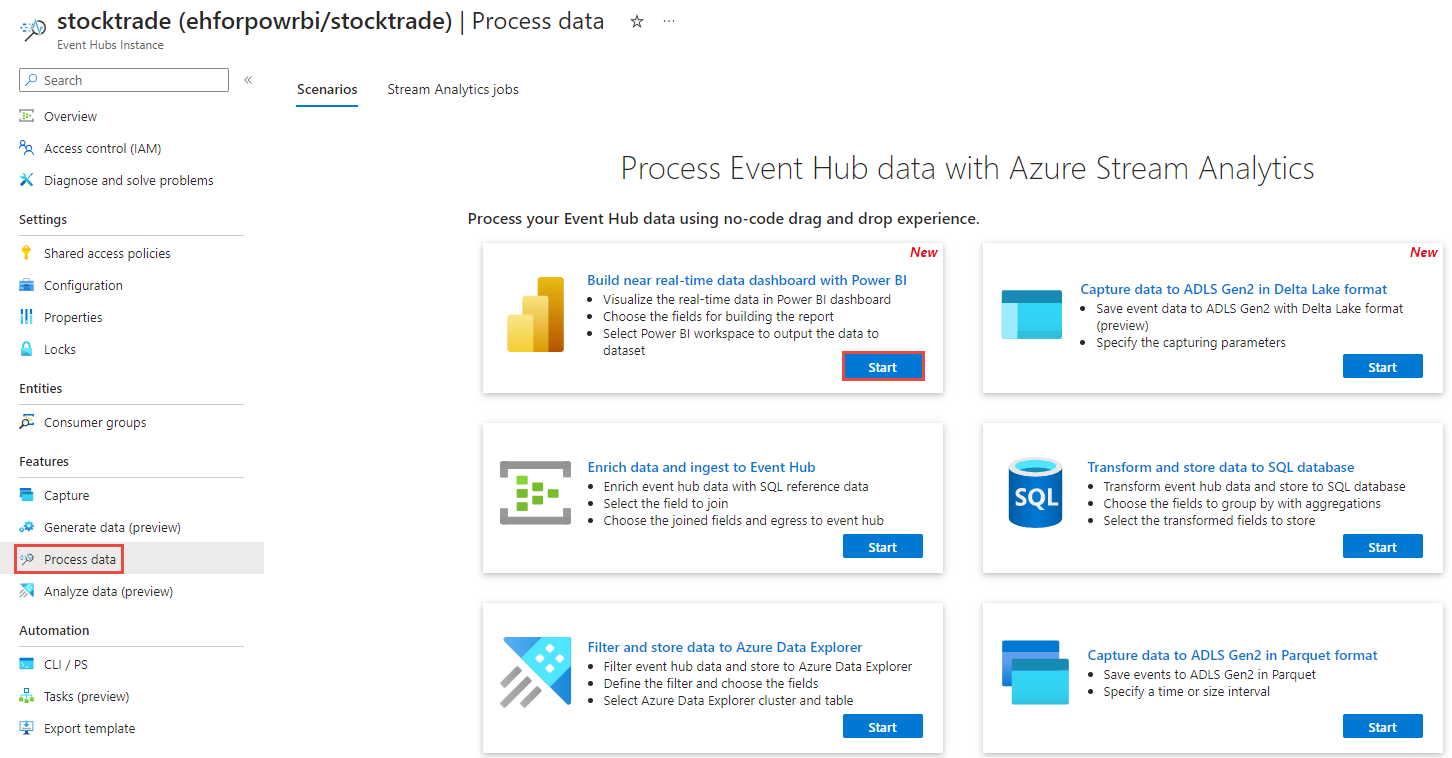Click the Power BI logo icon
This screenshot has width=1452, height=758.
[x=536, y=315]
